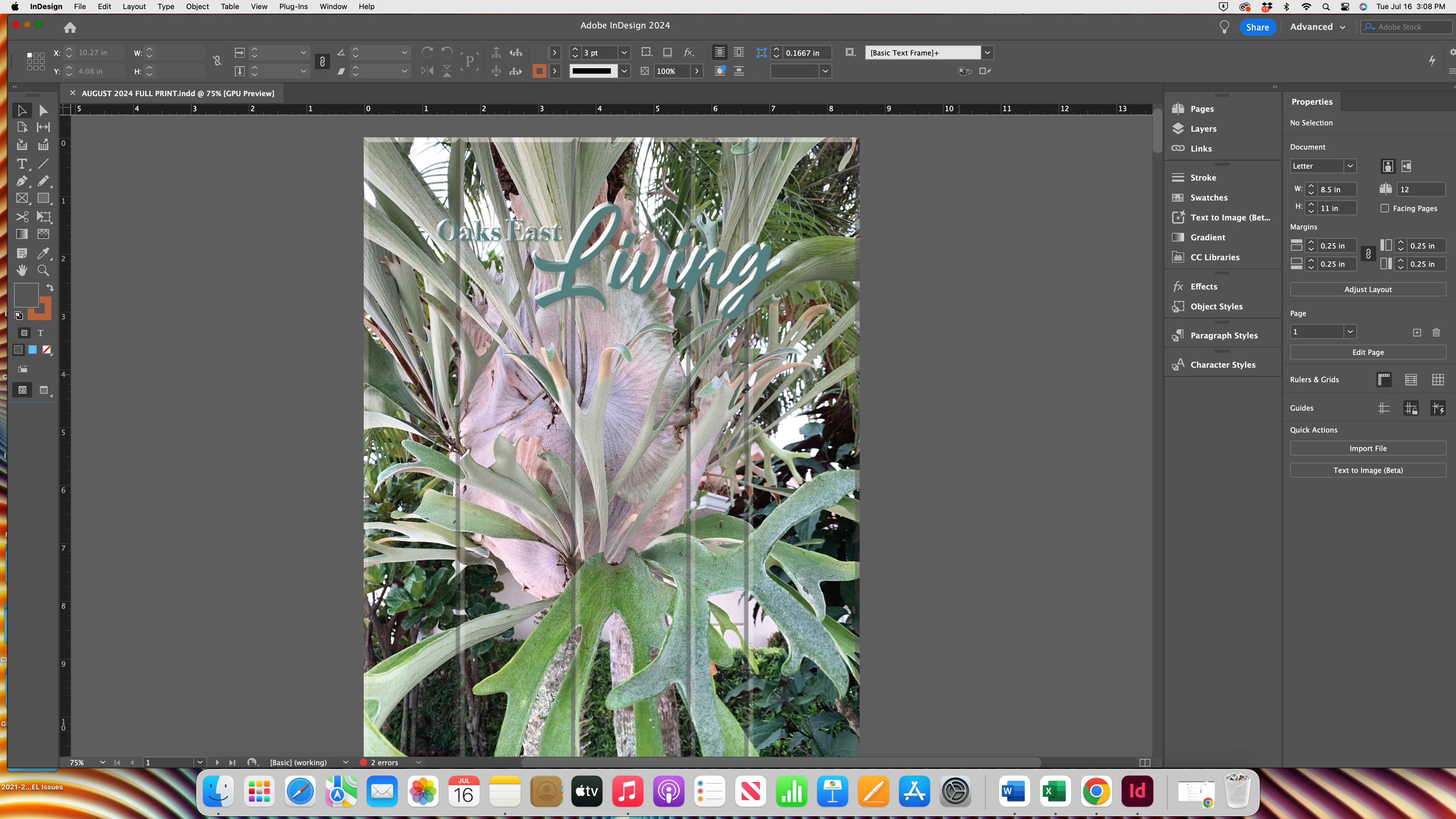Click the lightbulb Discover icon
Viewport: 1456px width, 819px height.
click(x=1224, y=27)
